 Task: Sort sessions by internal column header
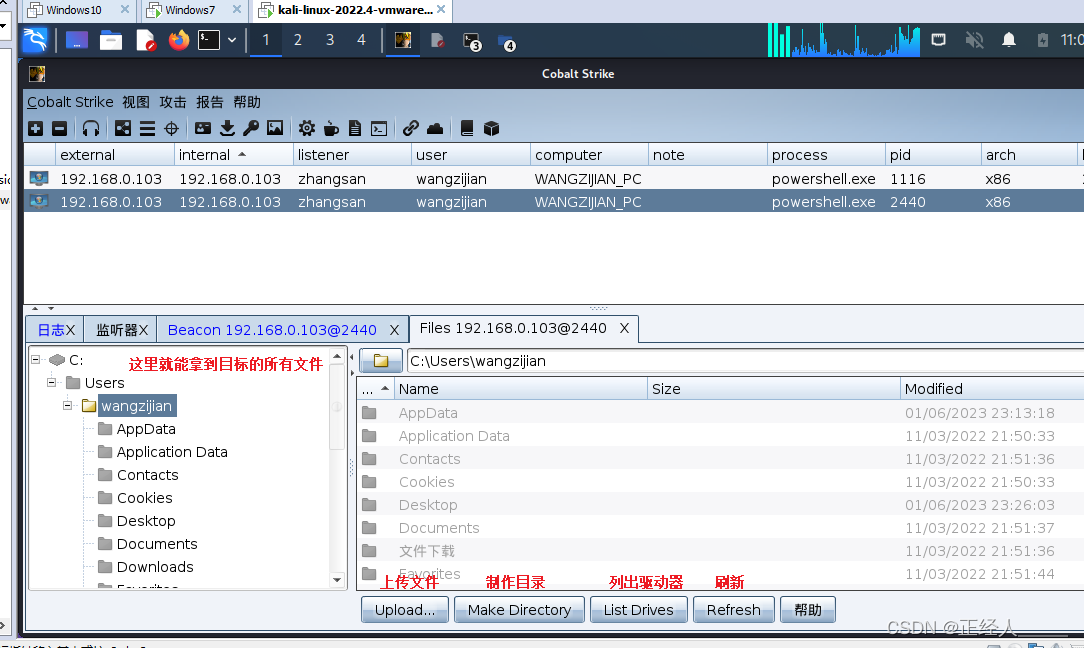click(233, 155)
